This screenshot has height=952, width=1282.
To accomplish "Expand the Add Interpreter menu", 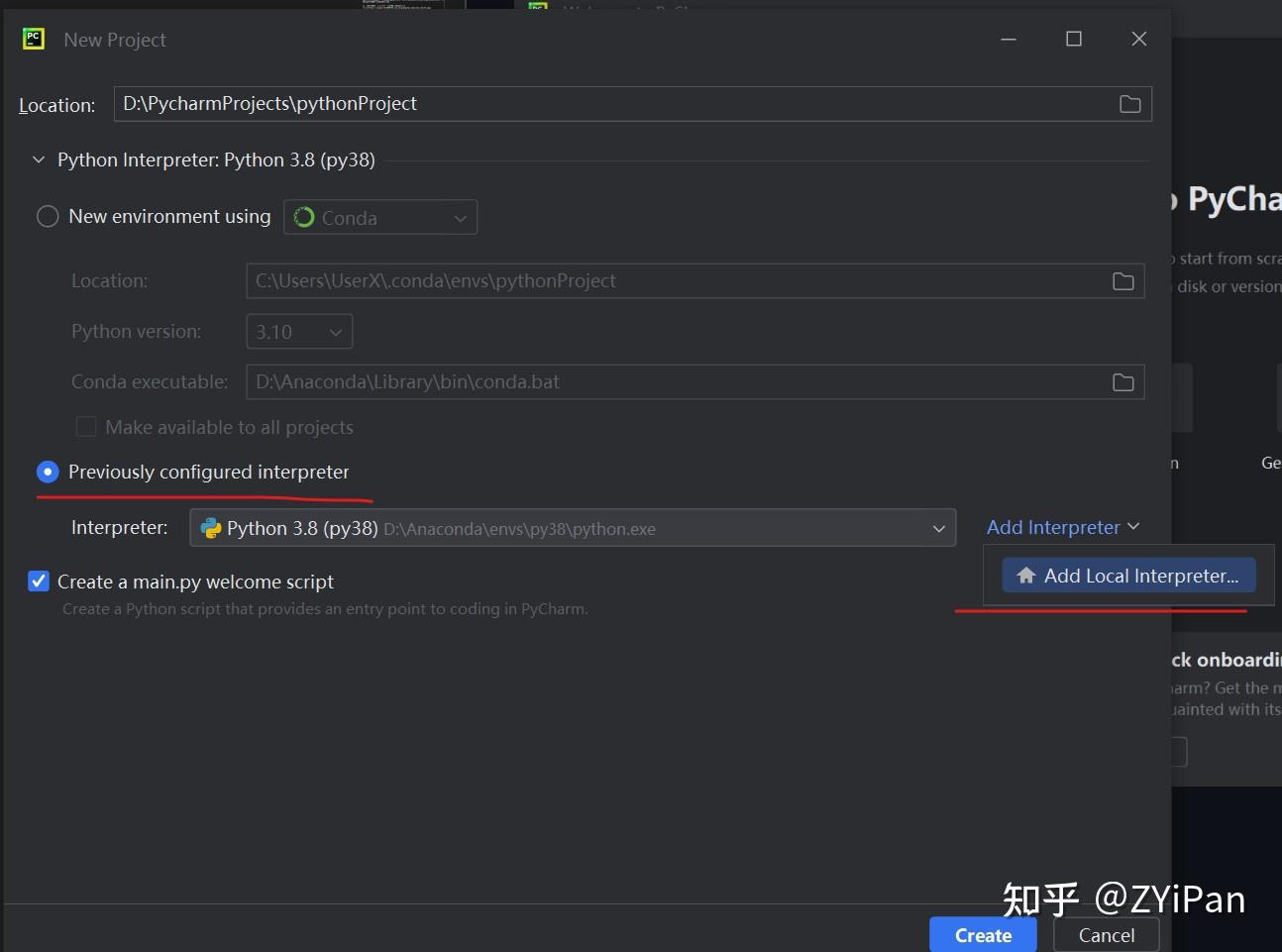I will (x=1062, y=527).
